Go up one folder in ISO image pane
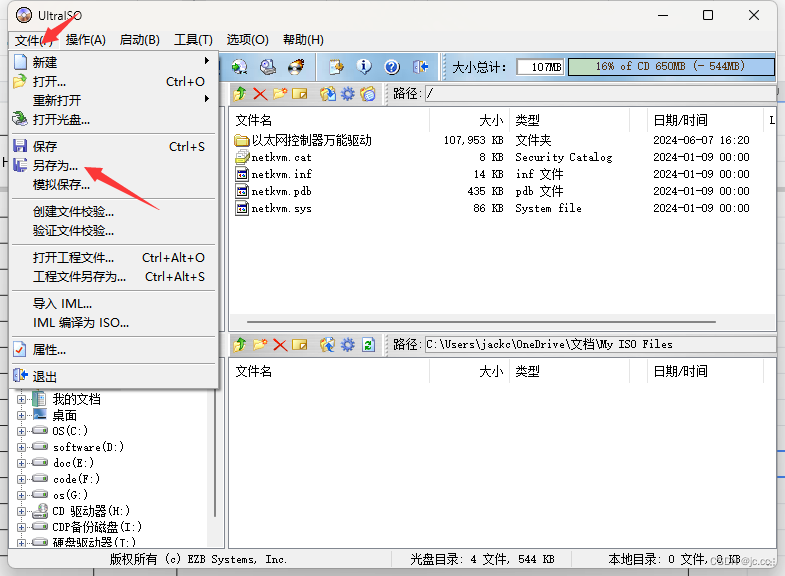 240,94
